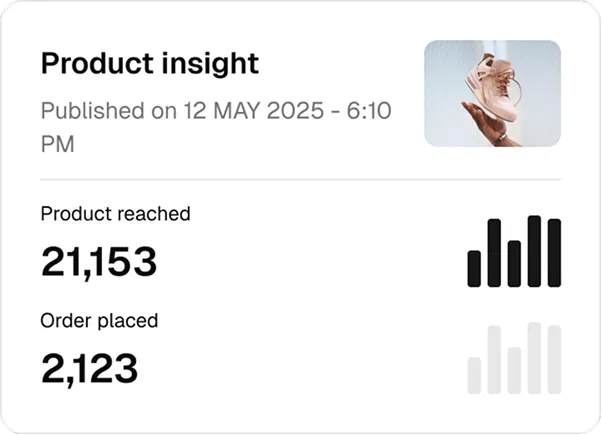Open the dark Product reached bar chart icon
The width and height of the screenshot is (602, 435).
pos(514,252)
